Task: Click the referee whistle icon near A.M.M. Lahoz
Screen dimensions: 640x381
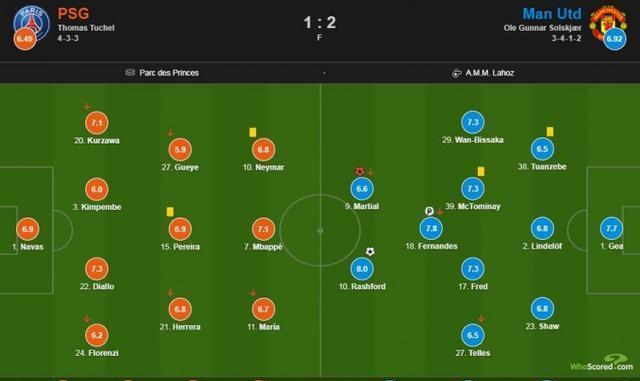Action: [x=456, y=73]
